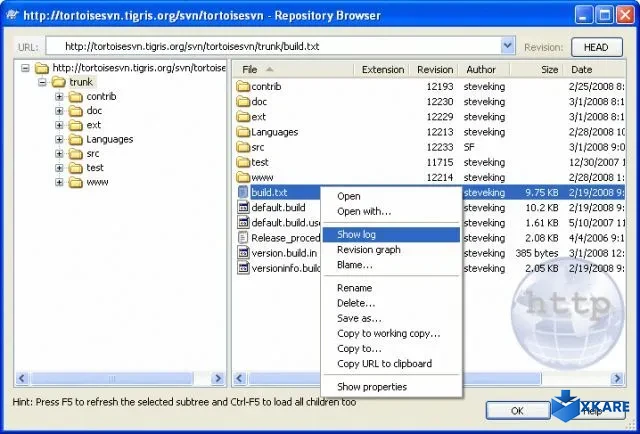Collapse the repository root tree node
Image resolution: width=640 pixels, height=434 pixels.
pos(25,68)
